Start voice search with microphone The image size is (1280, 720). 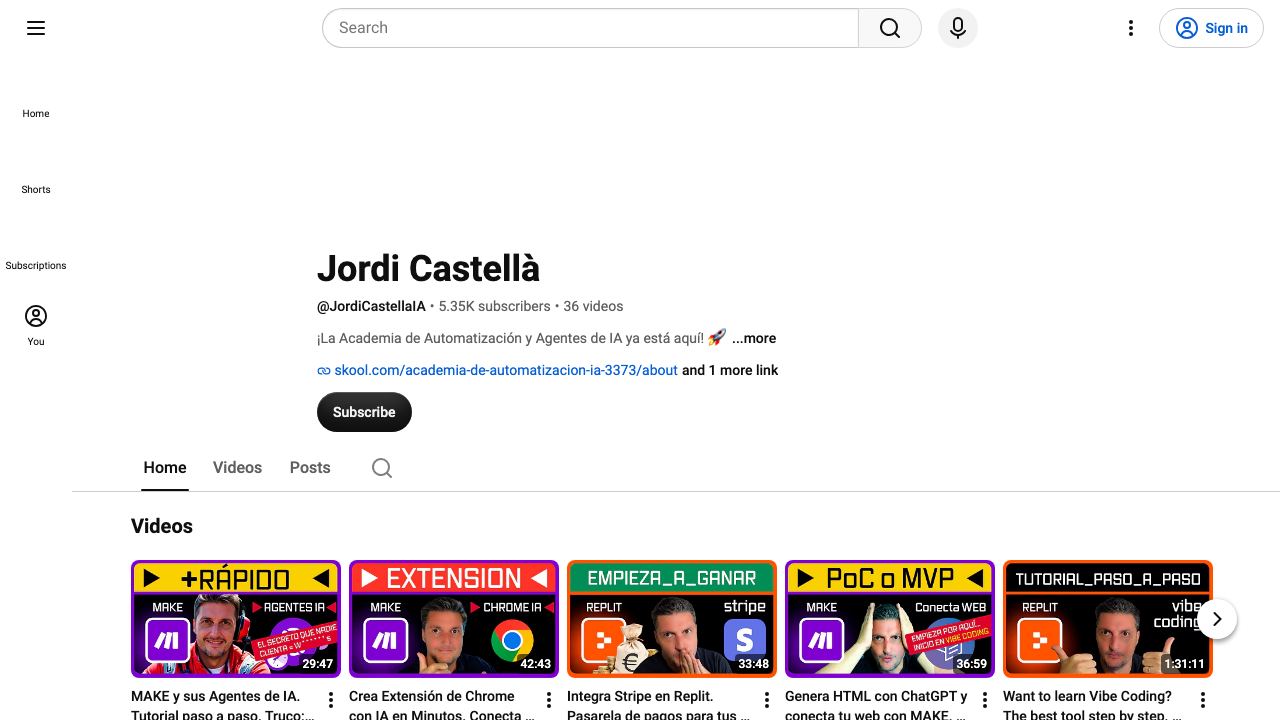958,28
